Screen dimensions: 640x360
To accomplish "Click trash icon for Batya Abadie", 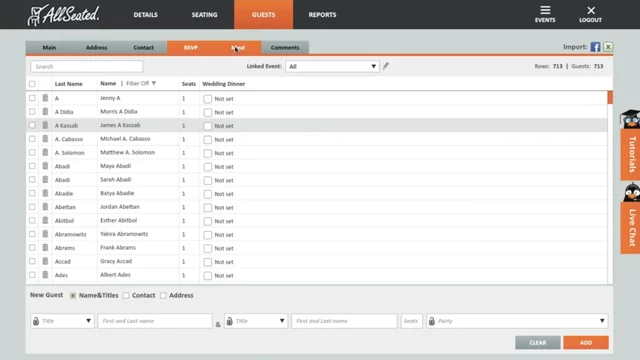I will [x=45, y=193].
